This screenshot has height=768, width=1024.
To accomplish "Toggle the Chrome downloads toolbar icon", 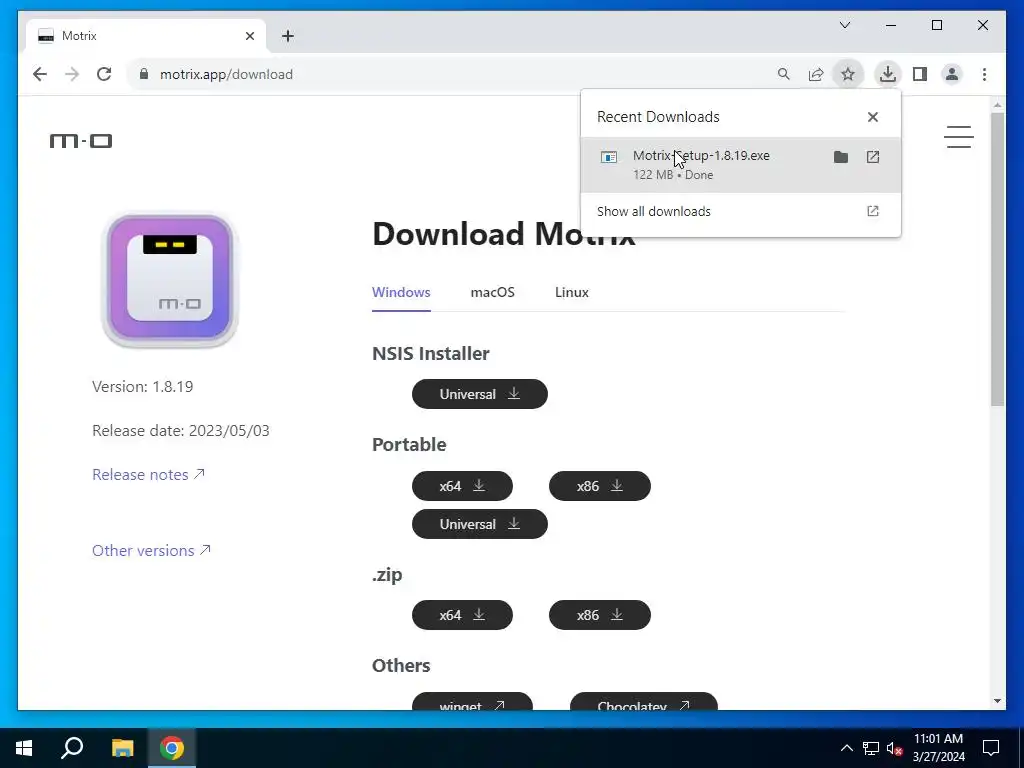I will [888, 74].
